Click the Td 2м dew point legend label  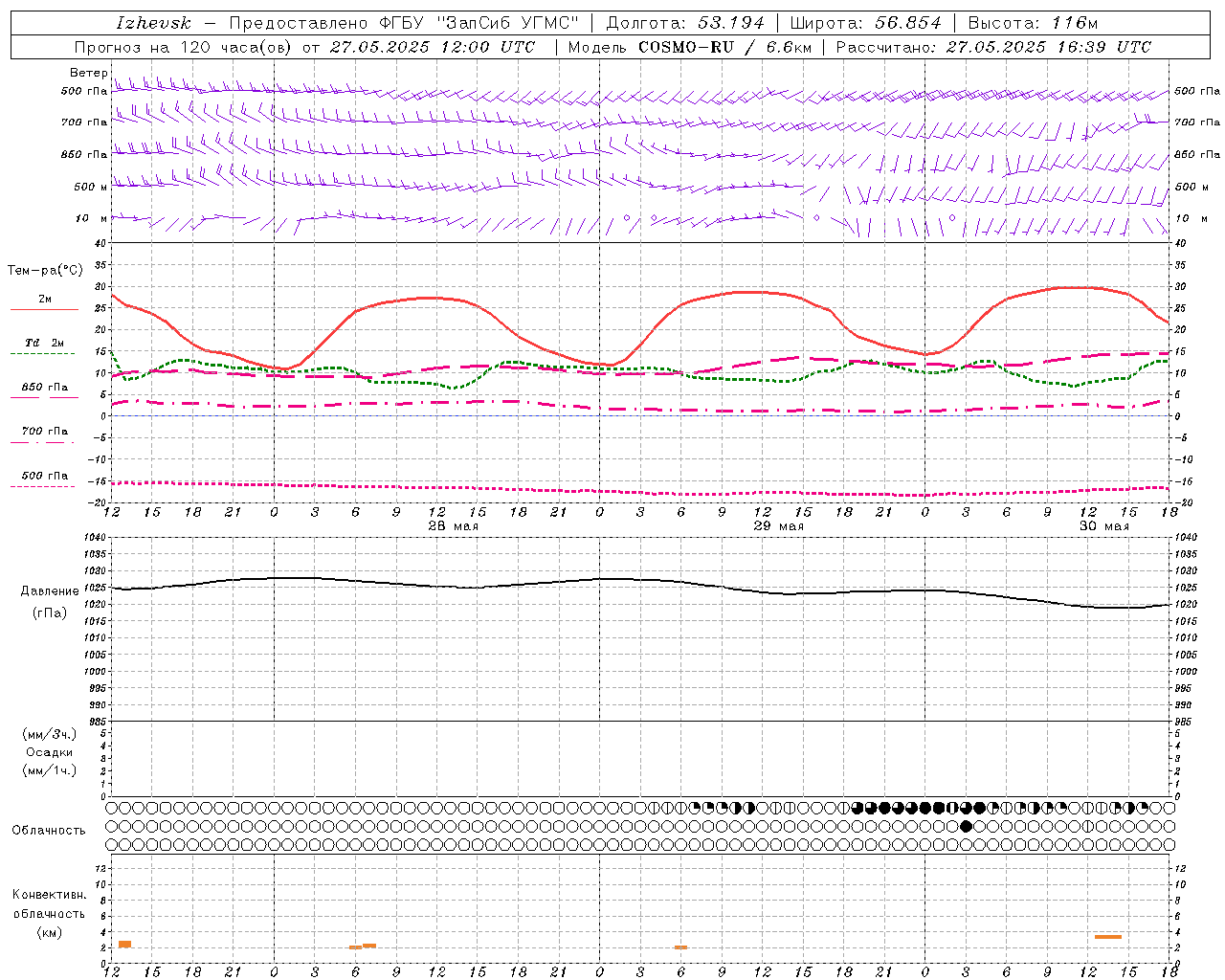click(44, 343)
